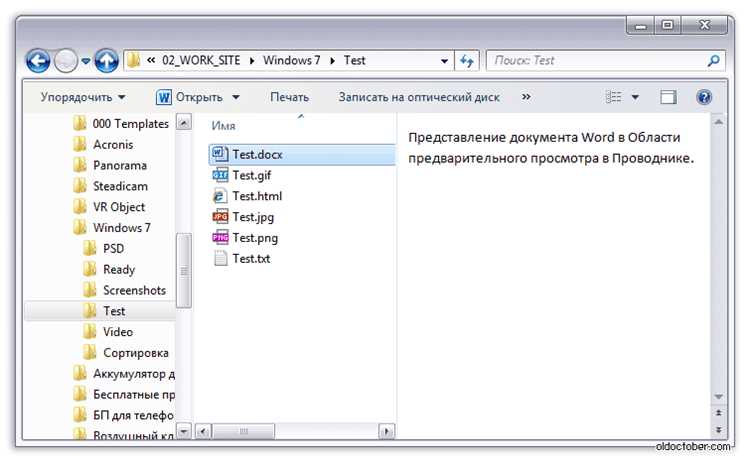Change the view with the view icon

(x=613, y=97)
